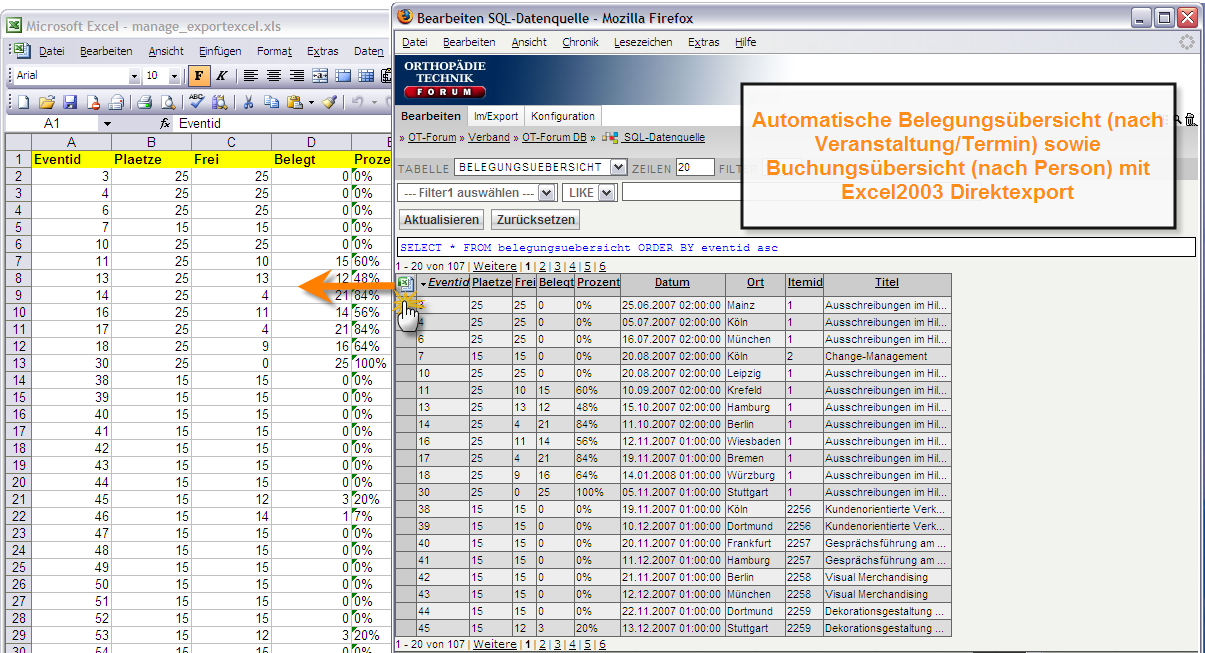Viewport: 1205px width, 653px height.
Task: Sort table by the Datum column
Action: pos(673,283)
